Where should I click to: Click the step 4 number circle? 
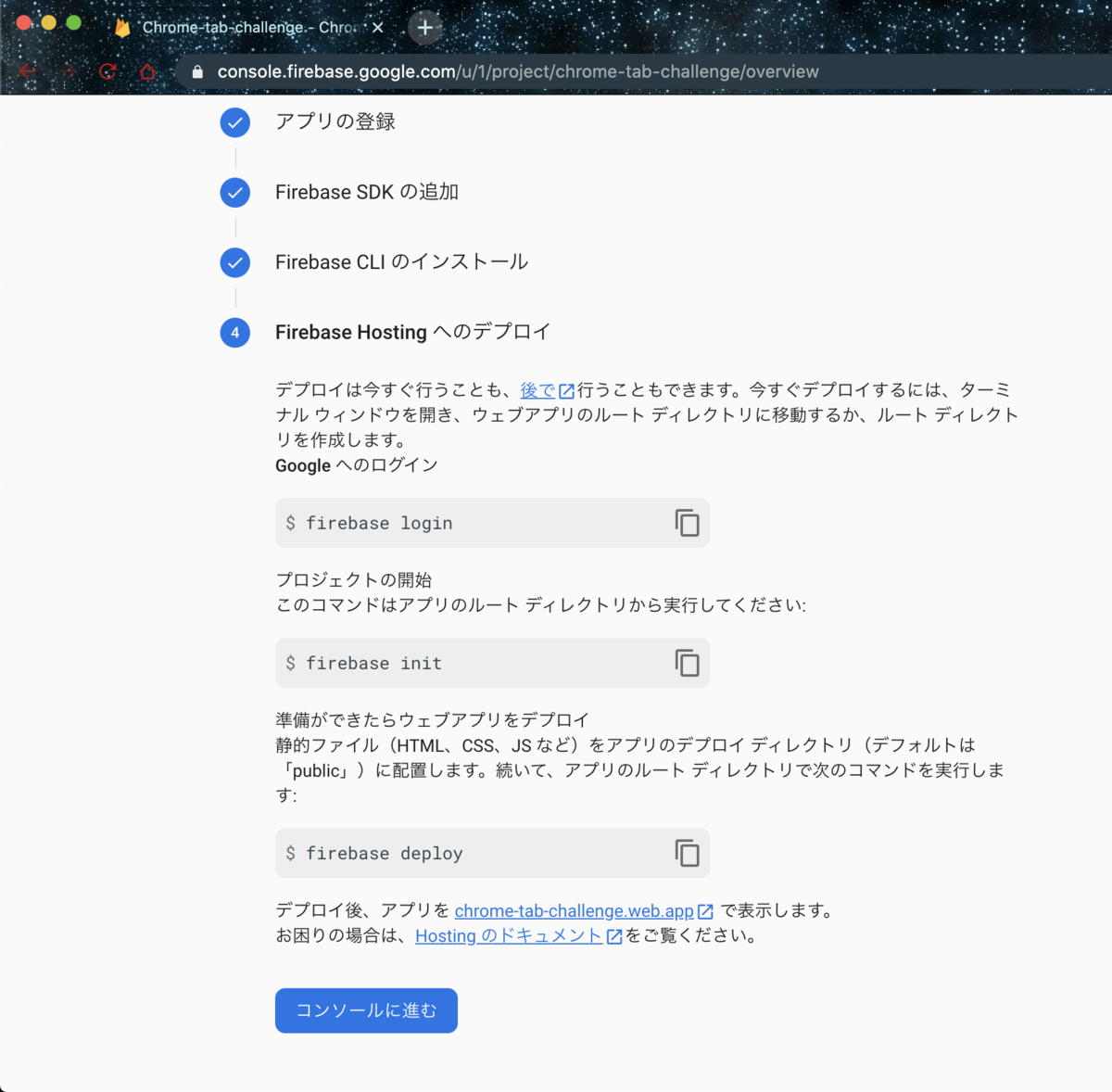point(235,332)
